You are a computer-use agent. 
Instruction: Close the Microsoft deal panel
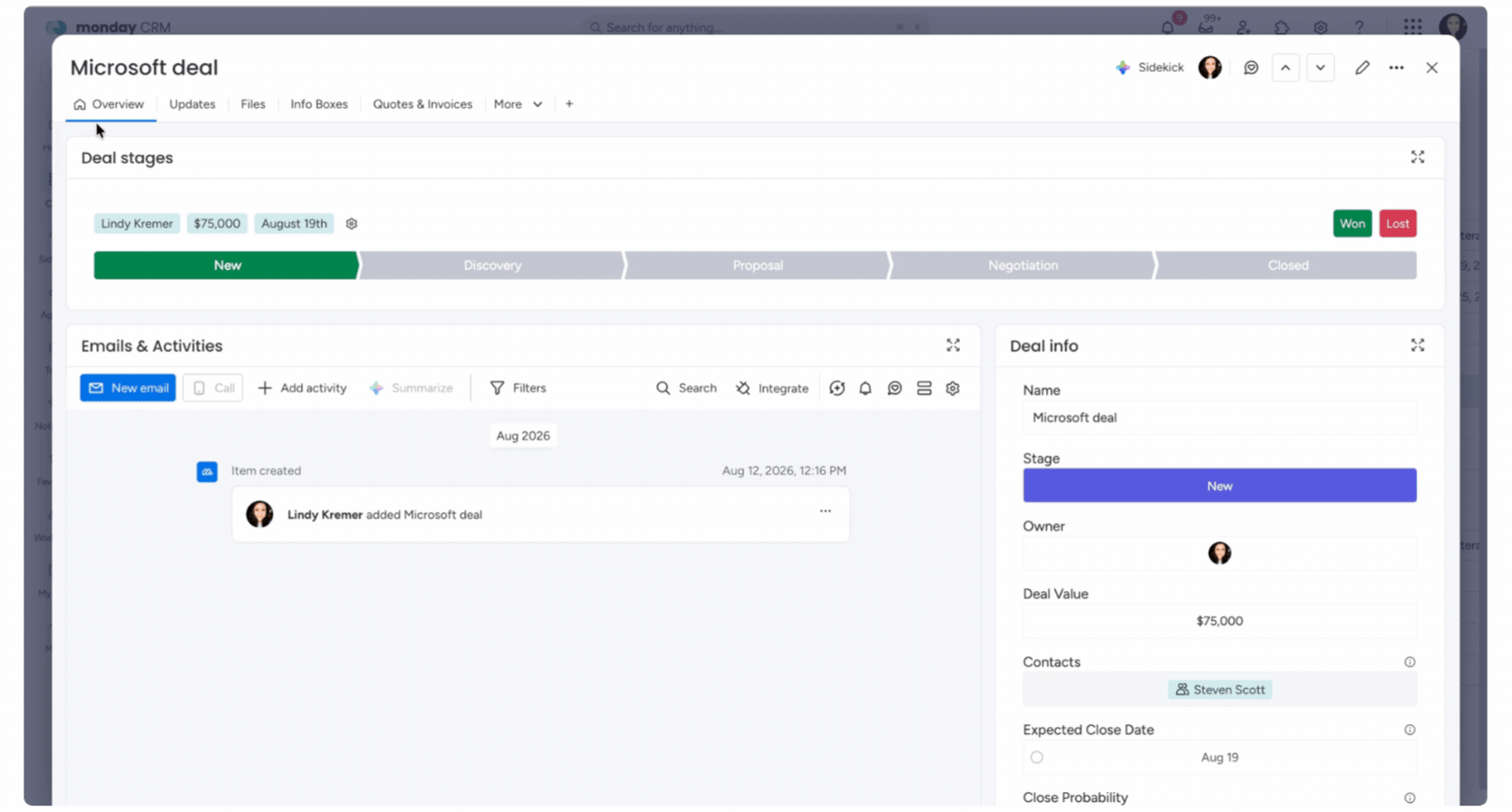click(x=1431, y=67)
